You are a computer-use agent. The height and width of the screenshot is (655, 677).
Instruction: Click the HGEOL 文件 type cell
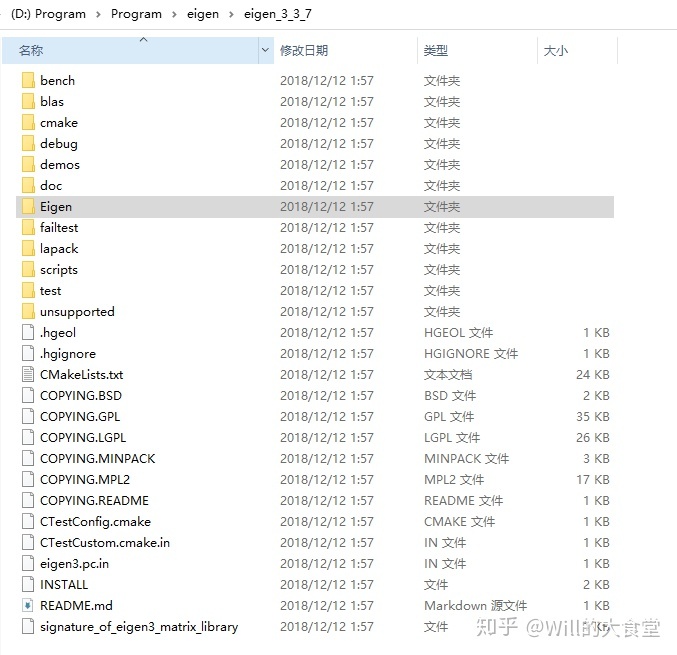459,332
